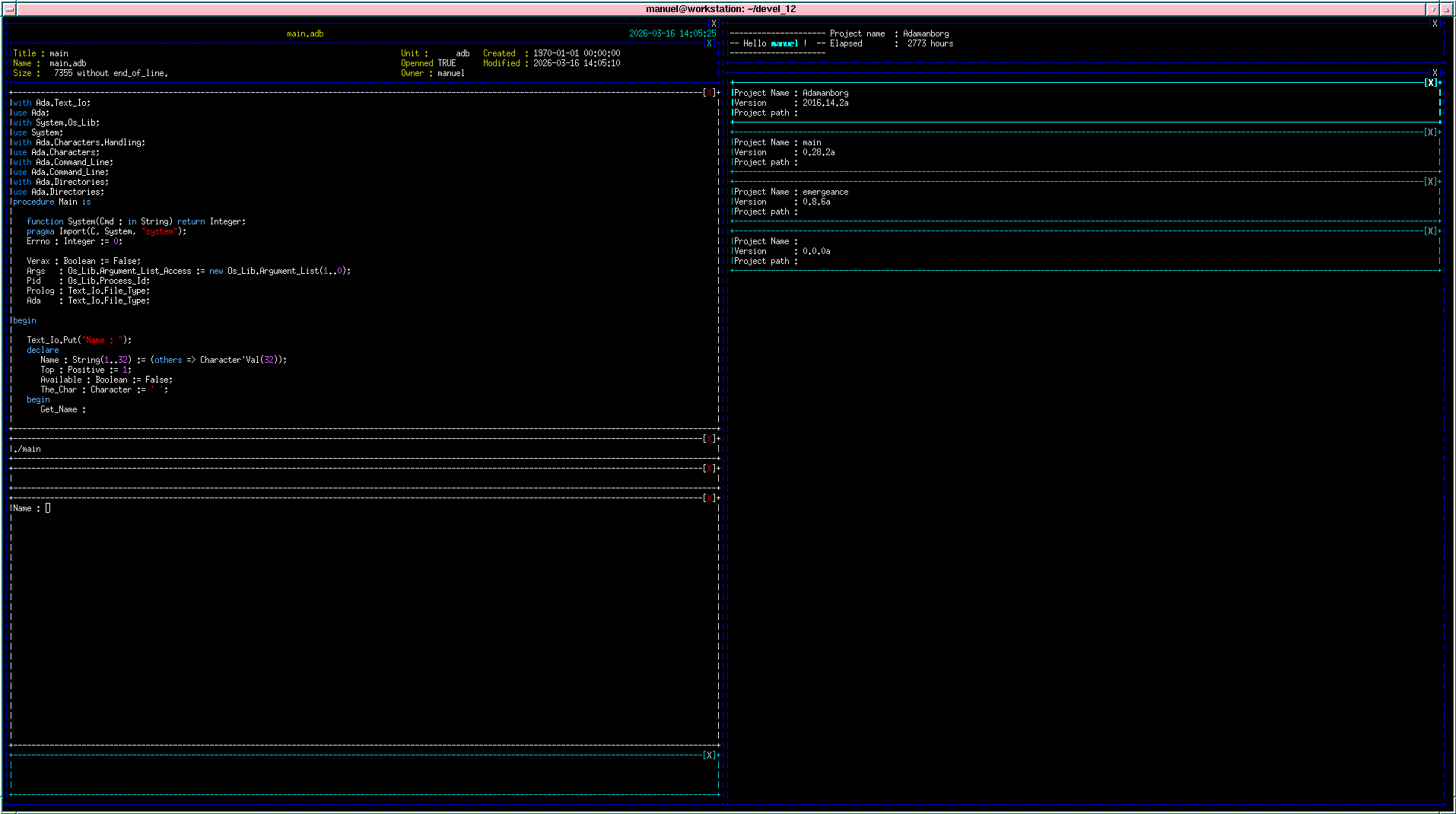Screen dimensions: 1456x814
Task: Click the Name prompt input cursor
Action: pyautogui.click(x=48, y=508)
